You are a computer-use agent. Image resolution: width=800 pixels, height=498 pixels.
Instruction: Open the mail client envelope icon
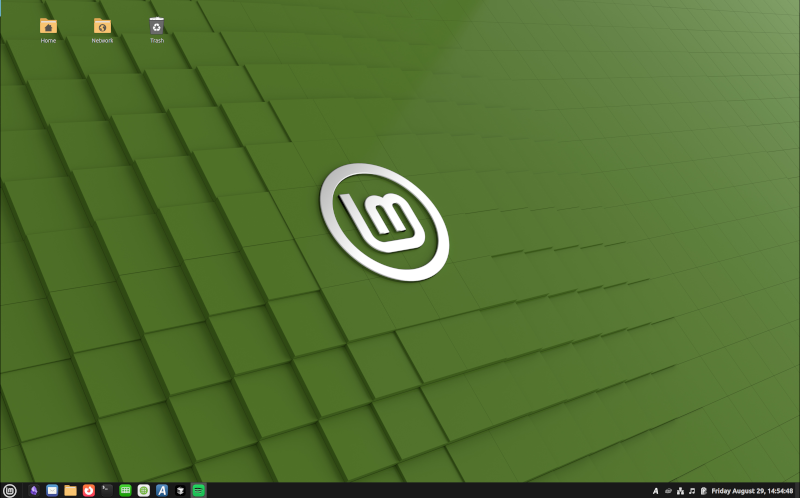tap(52, 490)
